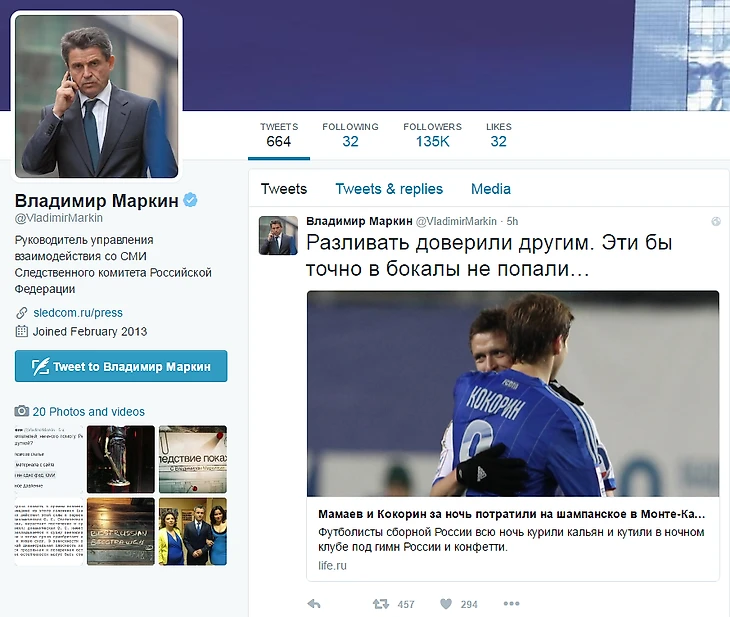Open media thumbnail of three people posing
This screenshot has width=730, height=617.
[193, 531]
